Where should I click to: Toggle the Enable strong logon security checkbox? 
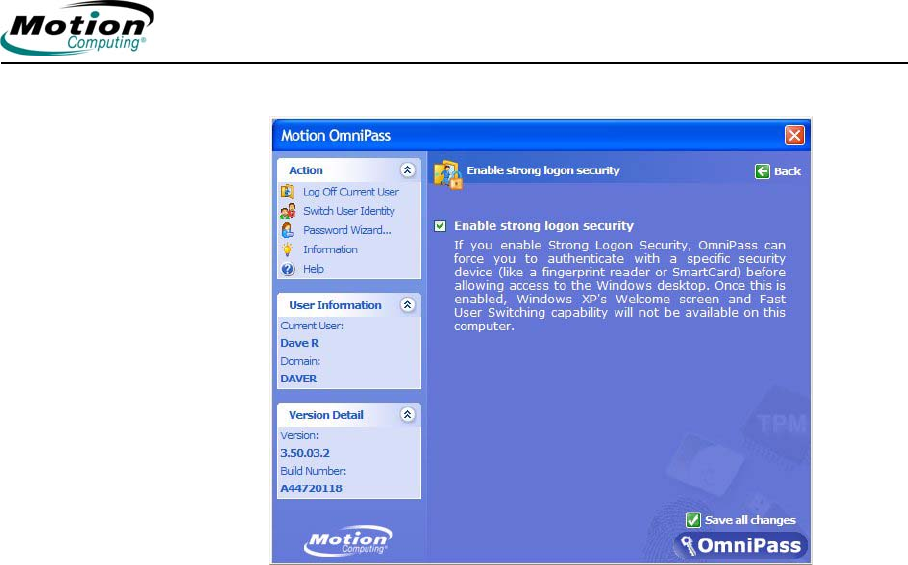(440, 226)
